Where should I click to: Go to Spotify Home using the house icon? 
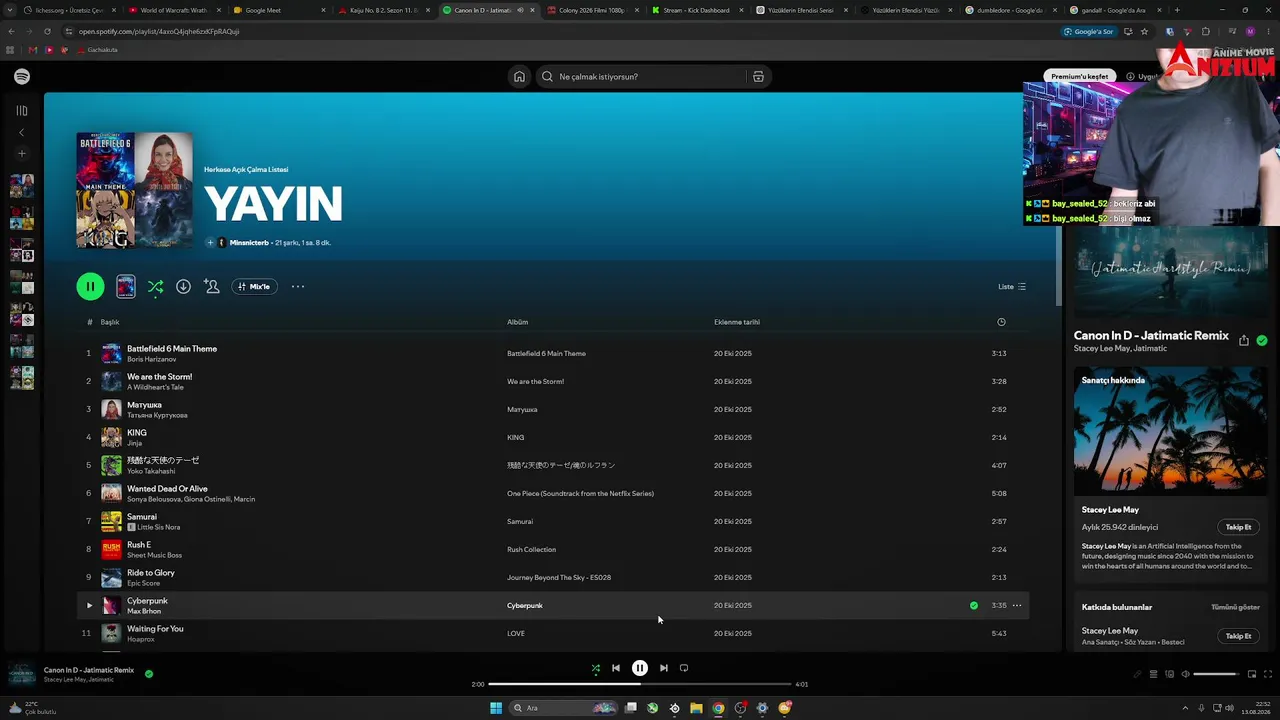(519, 77)
